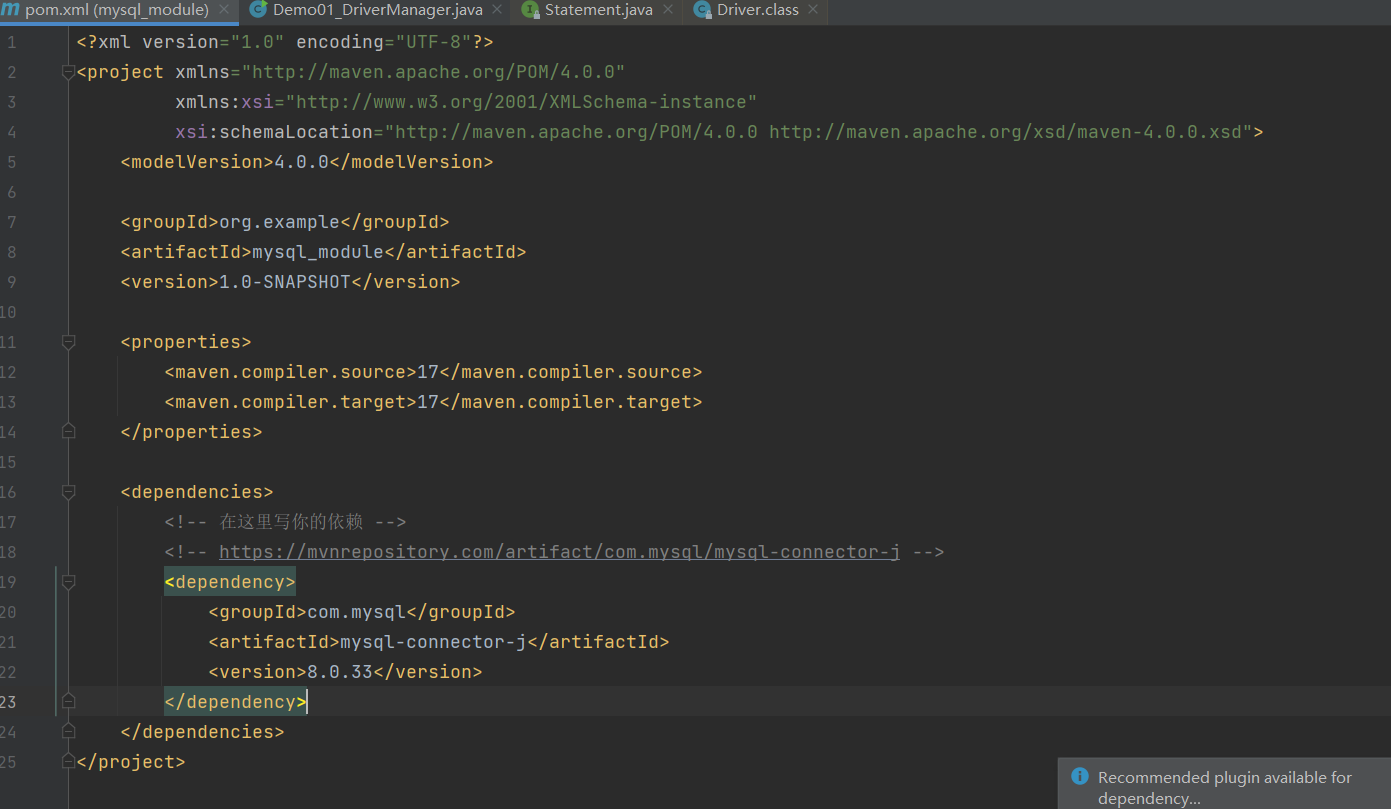This screenshot has width=1391, height=809.
Task: Click the class icon on Driver.class tab
Action: 702,10
